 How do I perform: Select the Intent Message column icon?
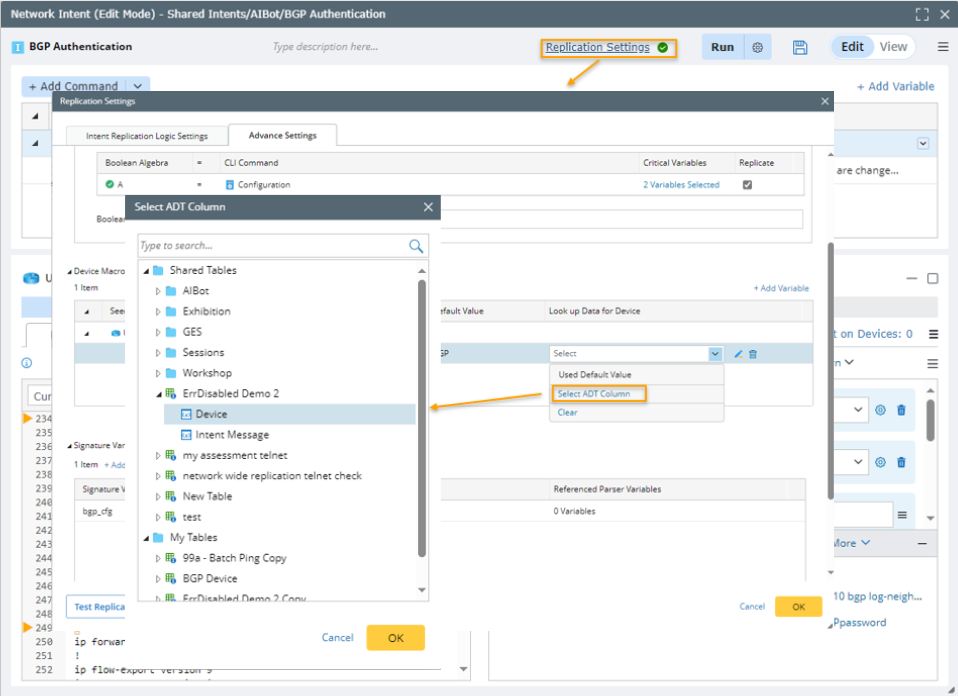186,435
